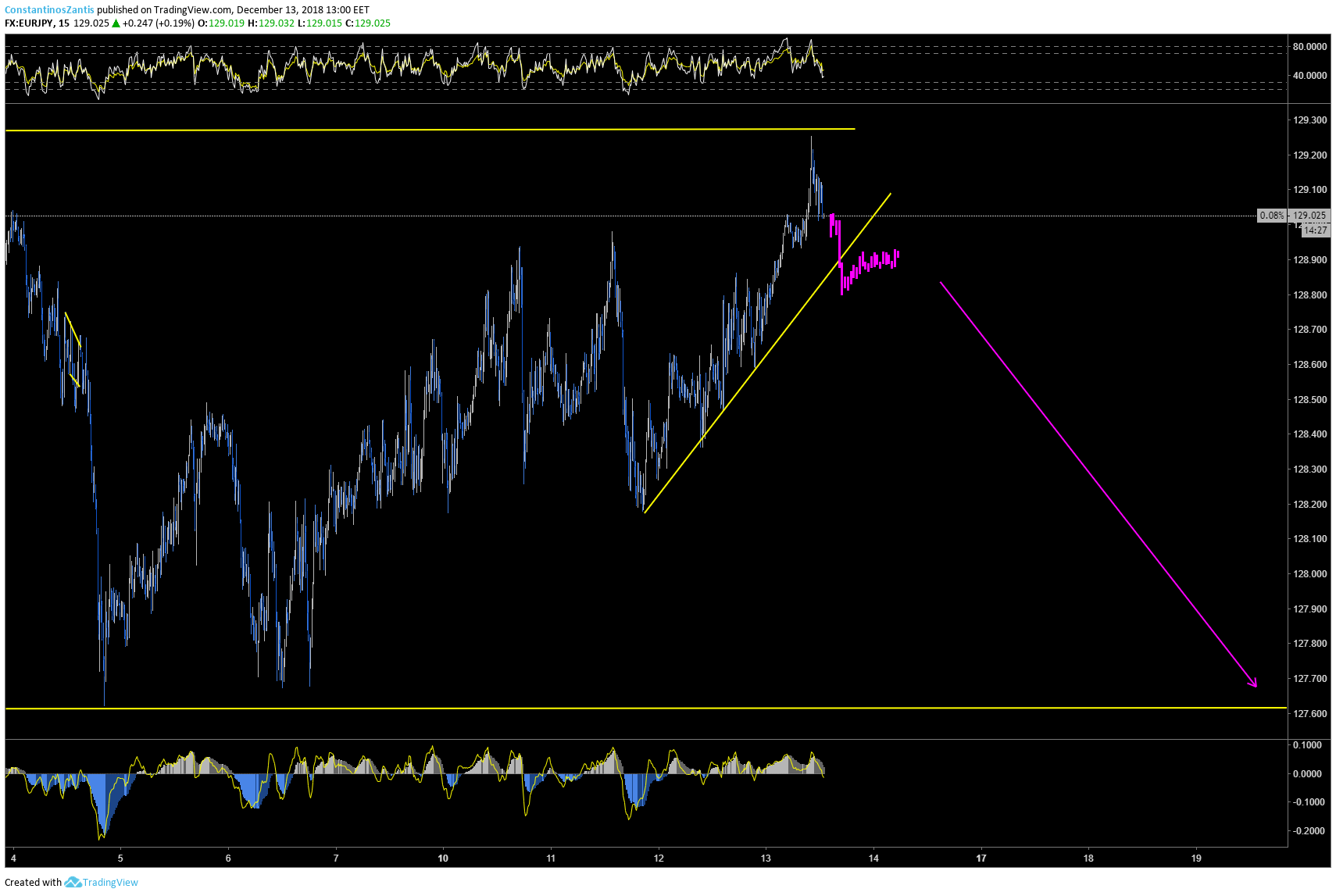Viewport: 1336px width, 896px height.
Task: Click the countdown timer label 14:27
Action: (x=1316, y=230)
